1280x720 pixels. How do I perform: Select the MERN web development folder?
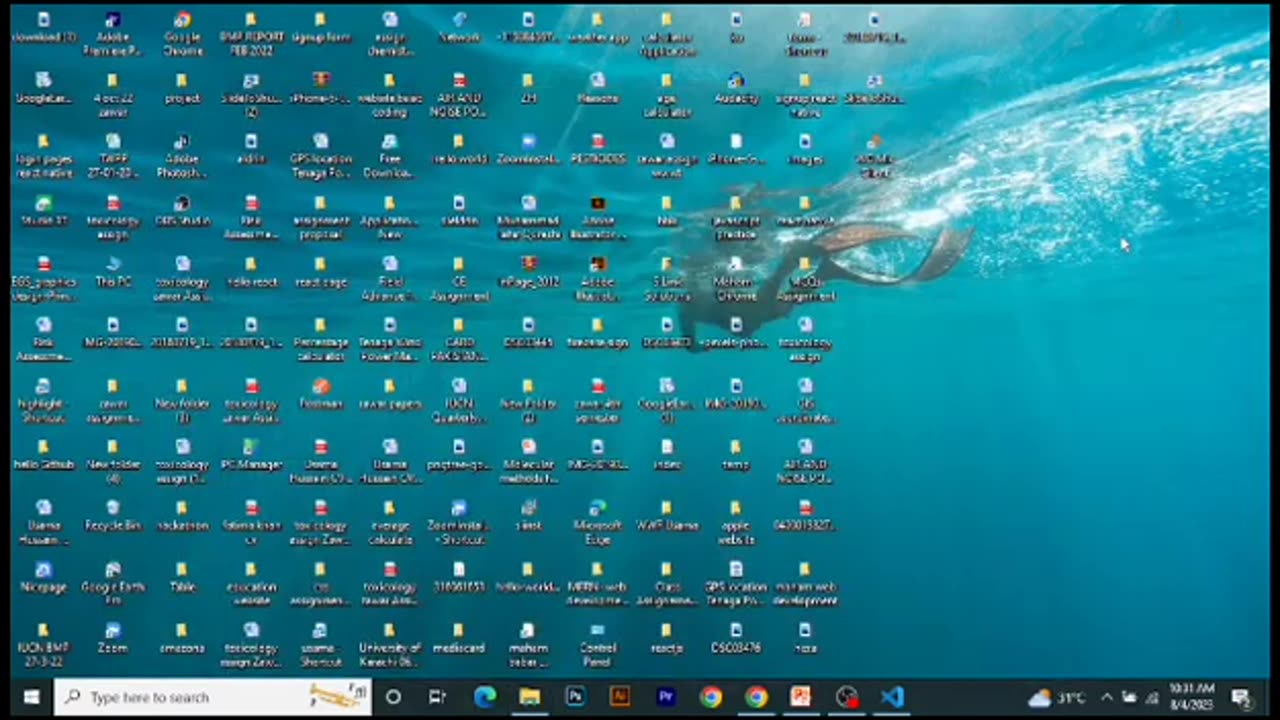point(597,583)
